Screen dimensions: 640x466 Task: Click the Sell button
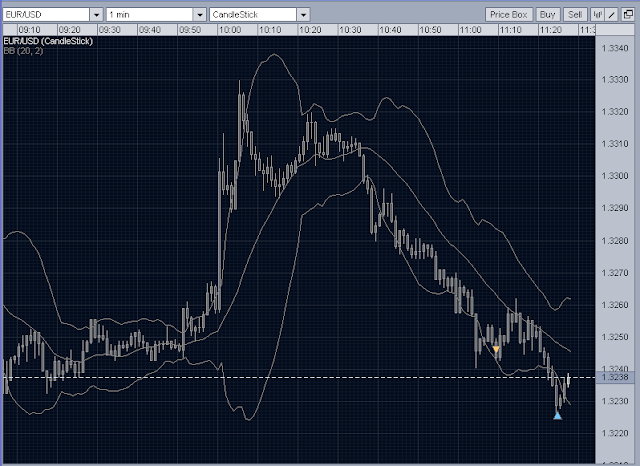[x=575, y=15]
